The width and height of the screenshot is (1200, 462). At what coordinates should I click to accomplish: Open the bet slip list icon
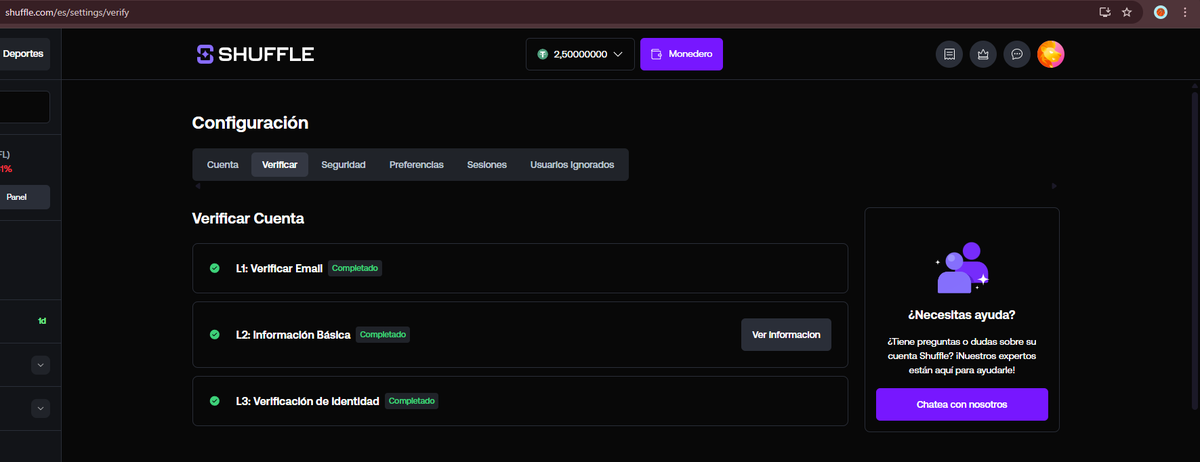click(949, 54)
